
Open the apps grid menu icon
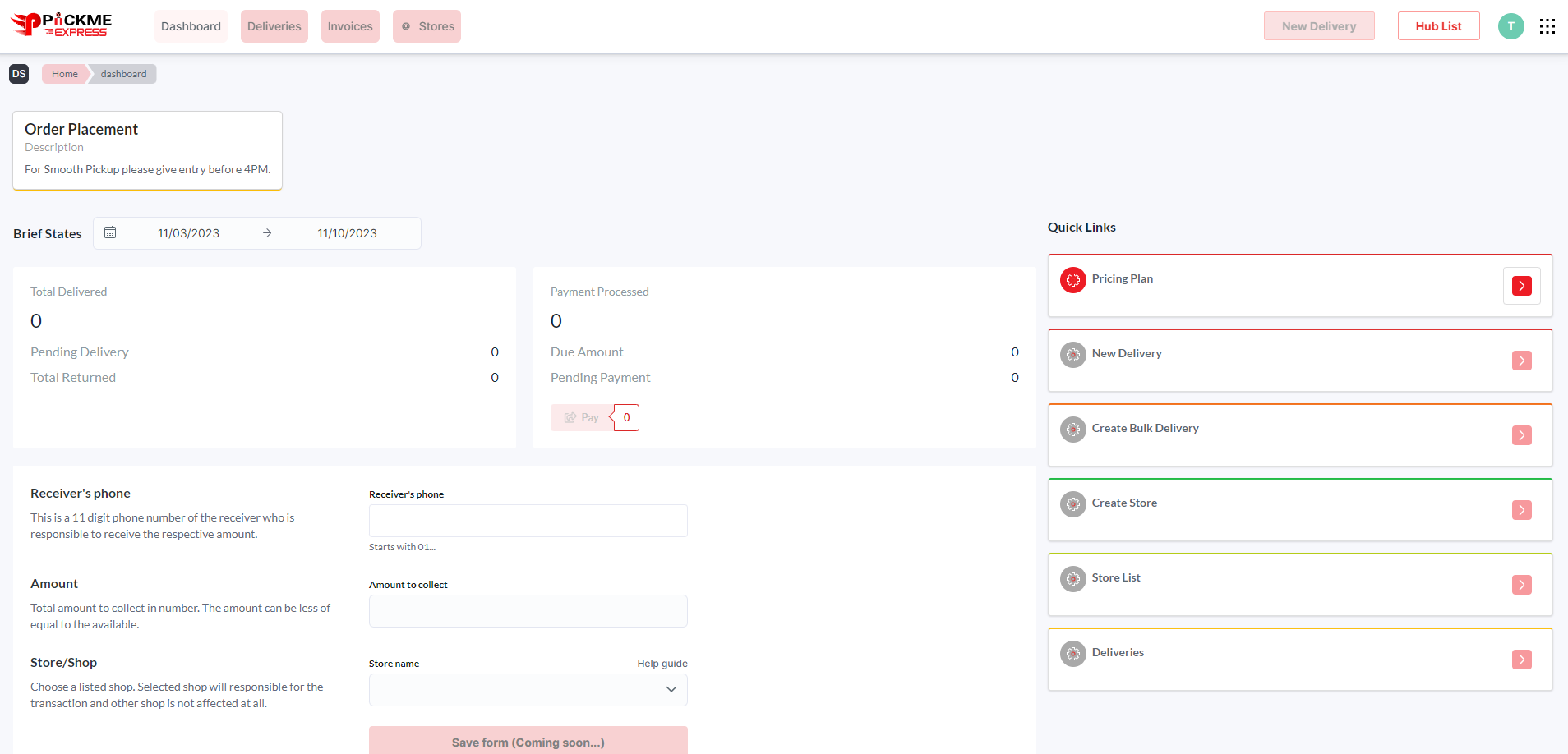(1547, 26)
